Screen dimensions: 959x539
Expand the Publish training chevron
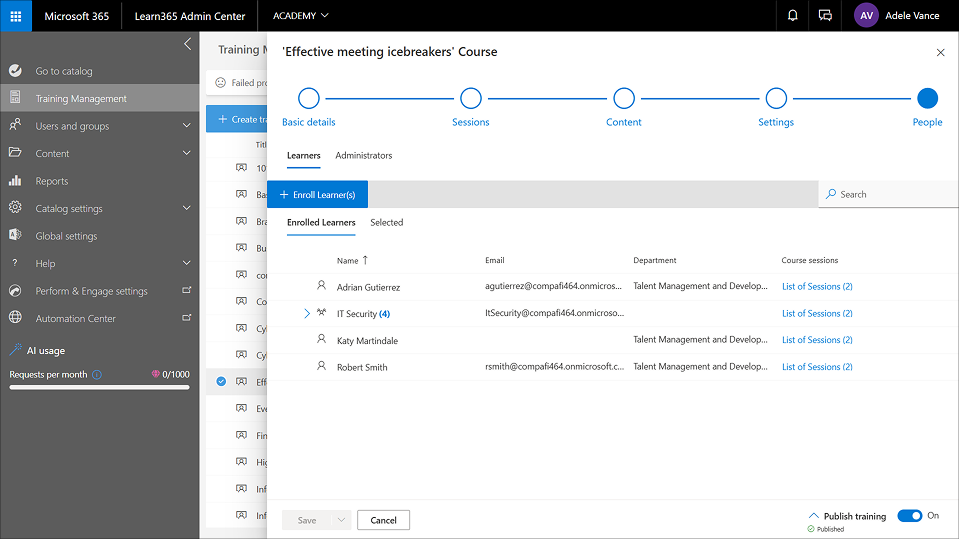click(813, 516)
